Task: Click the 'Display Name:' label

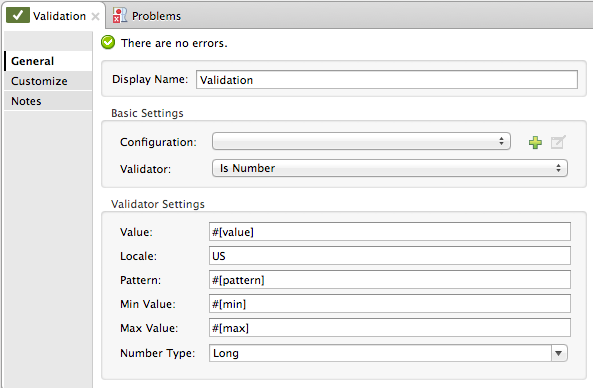Action: [150, 79]
